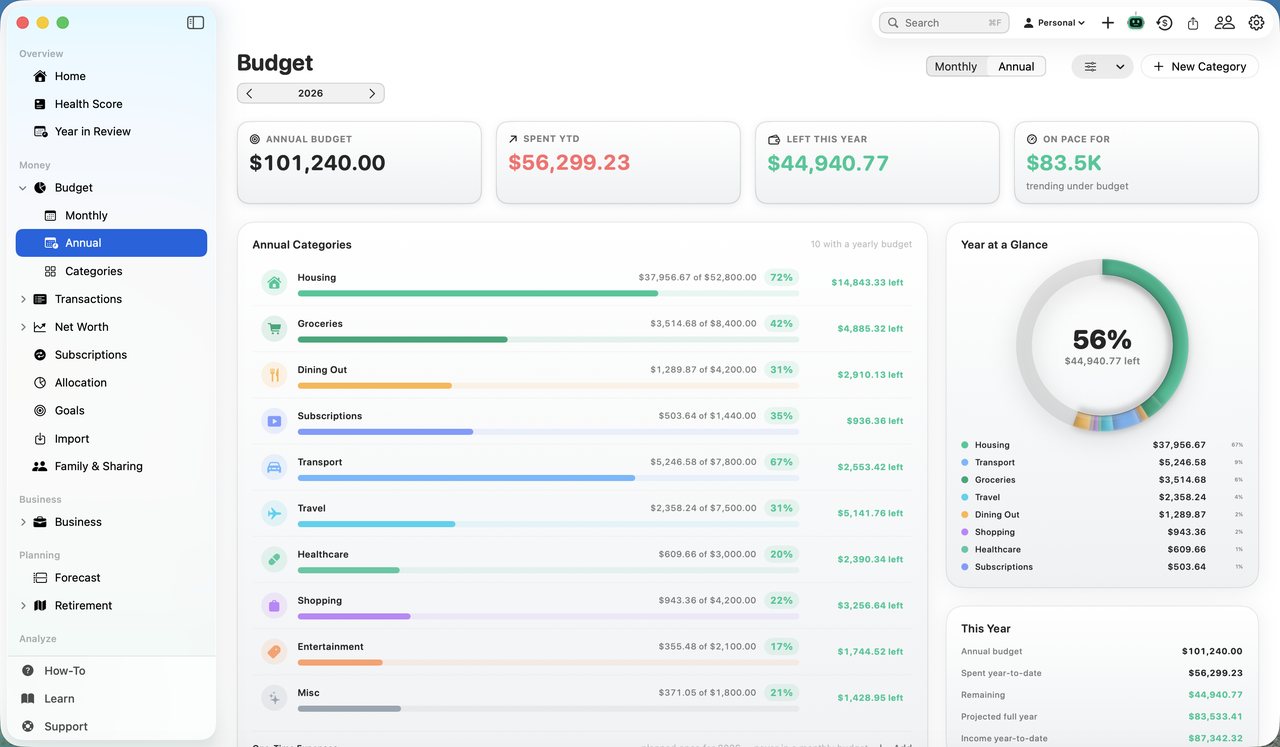The image size is (1280, 747).
Task: Click Dining Out entry in chart legend
Action: (x=1102, y=515)
